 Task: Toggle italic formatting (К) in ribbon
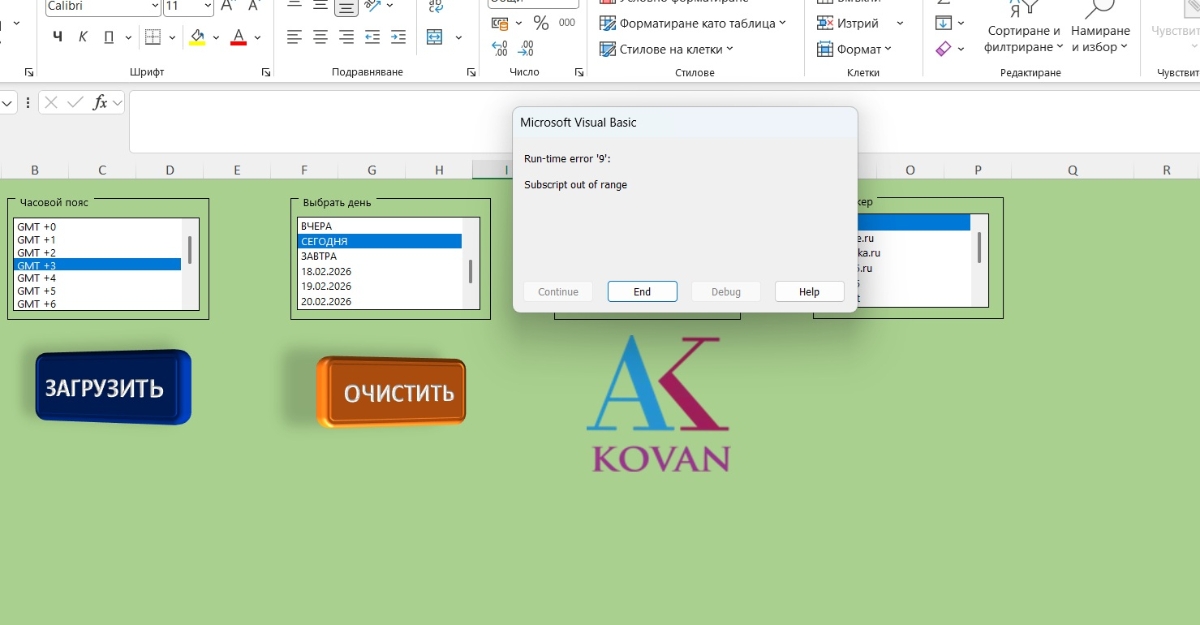[83, 38]
